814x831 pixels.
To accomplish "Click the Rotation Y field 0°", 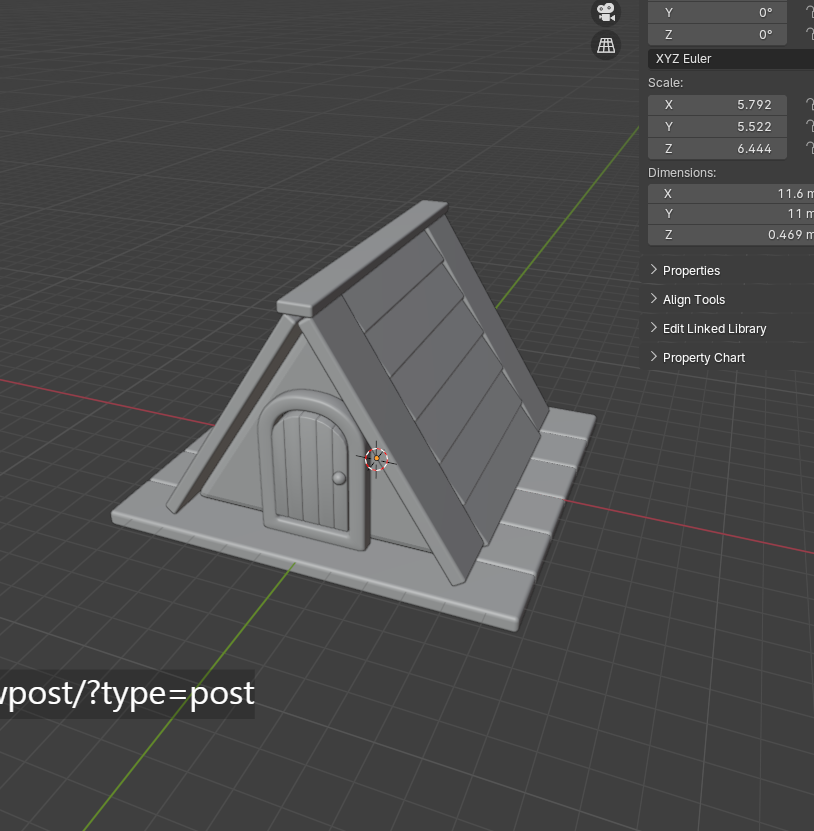I will coord(718,13).
